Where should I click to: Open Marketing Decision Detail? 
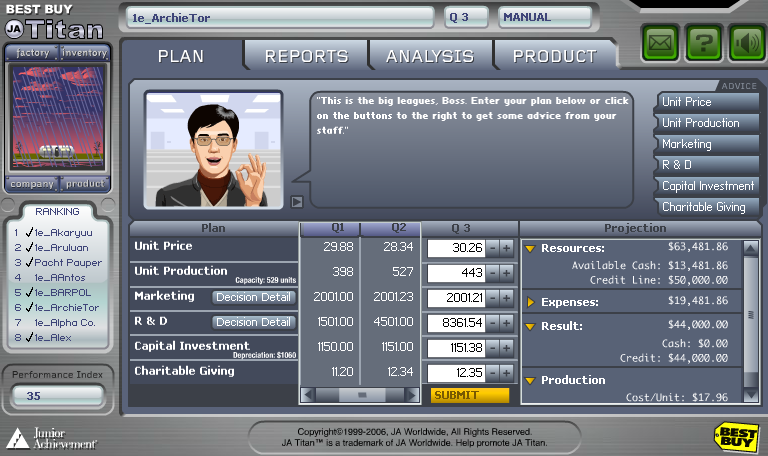[x=254, y=297]
